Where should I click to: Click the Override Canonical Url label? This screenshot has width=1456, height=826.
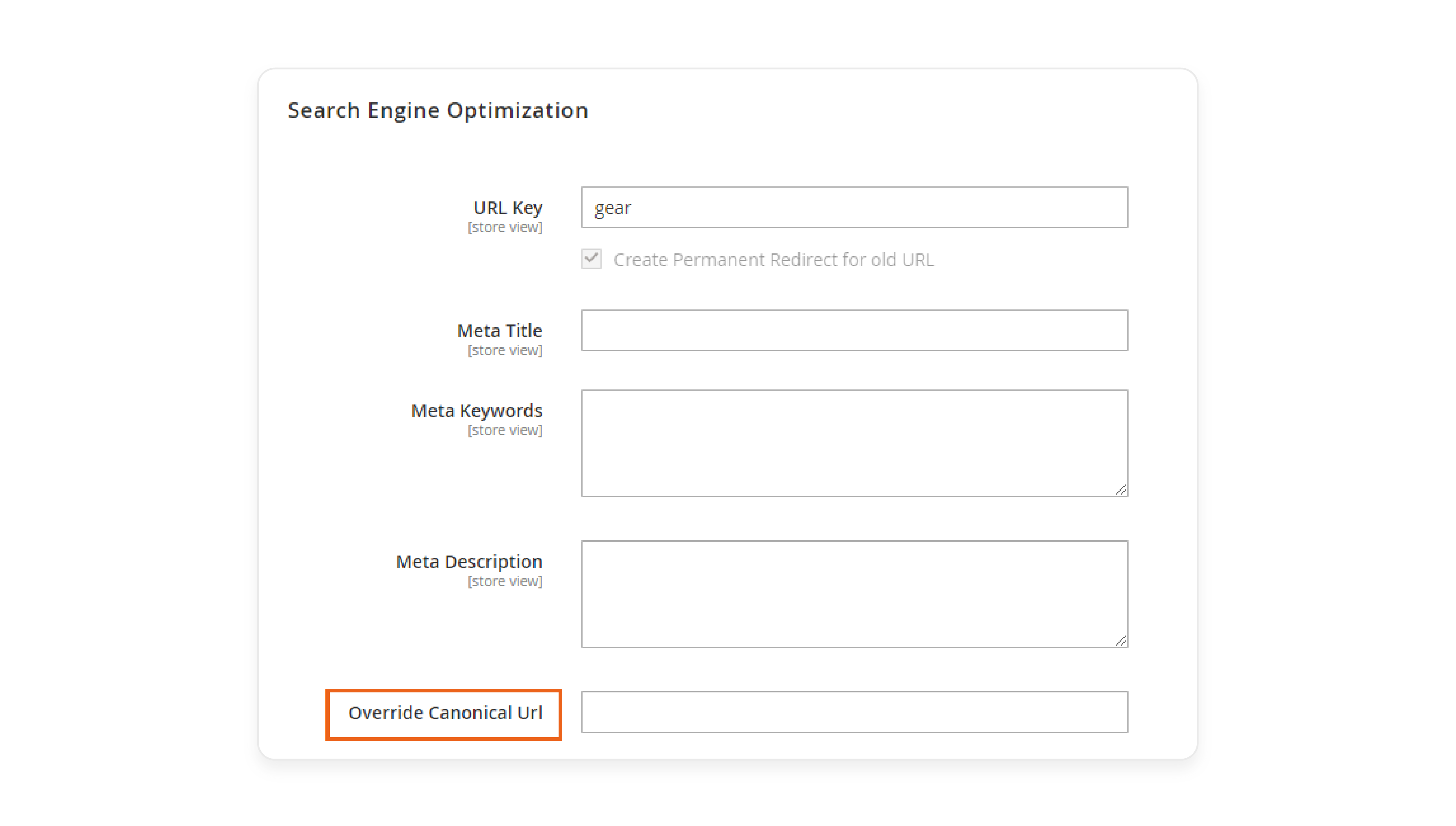pyautogui.click(x=445, y=713)
